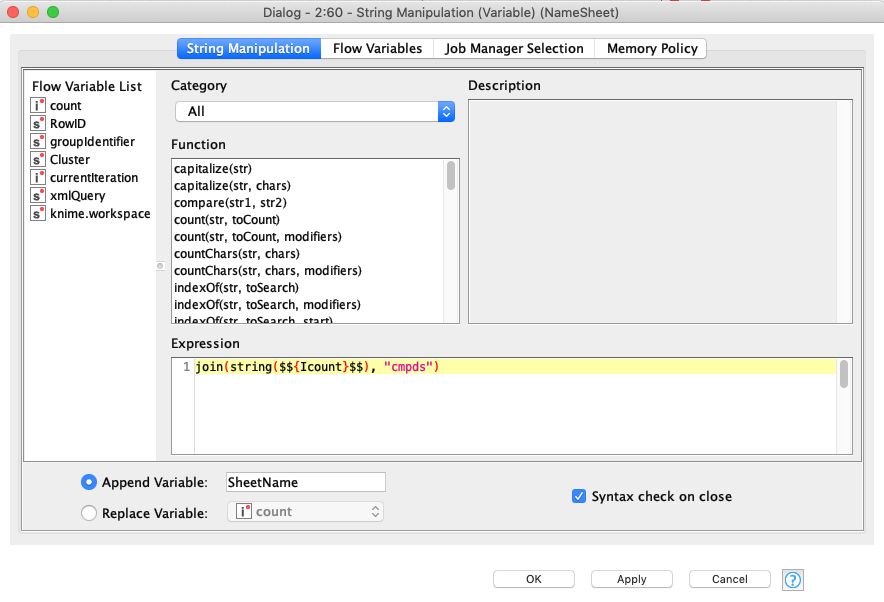884x602 pixels.
Task: Click the SheetName variable name field
Action: pyautogui.click(x=306, y=483)
